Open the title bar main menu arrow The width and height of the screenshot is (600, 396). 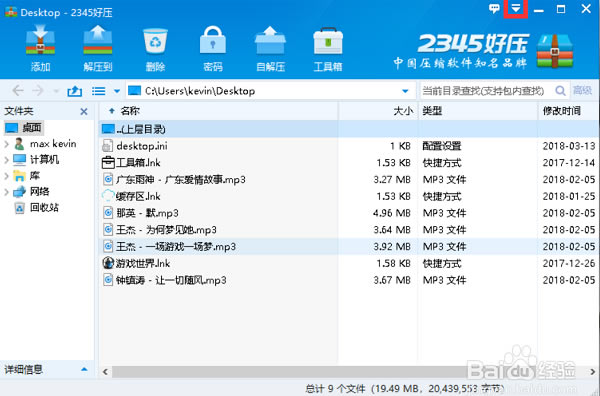pos(516,8)
